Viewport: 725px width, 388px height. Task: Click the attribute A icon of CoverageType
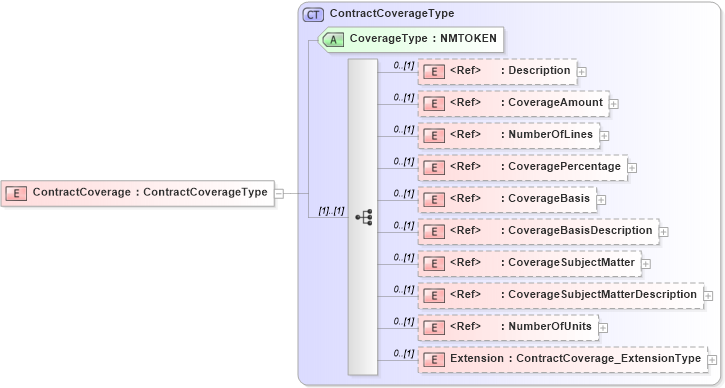tap(333, 40)
